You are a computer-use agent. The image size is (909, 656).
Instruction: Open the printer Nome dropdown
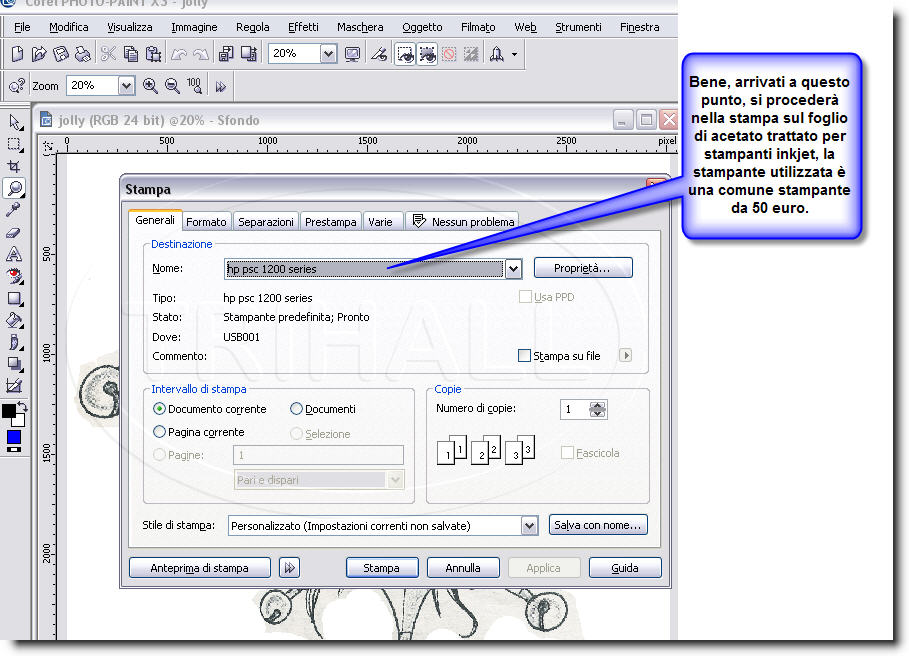click(513, 268)
